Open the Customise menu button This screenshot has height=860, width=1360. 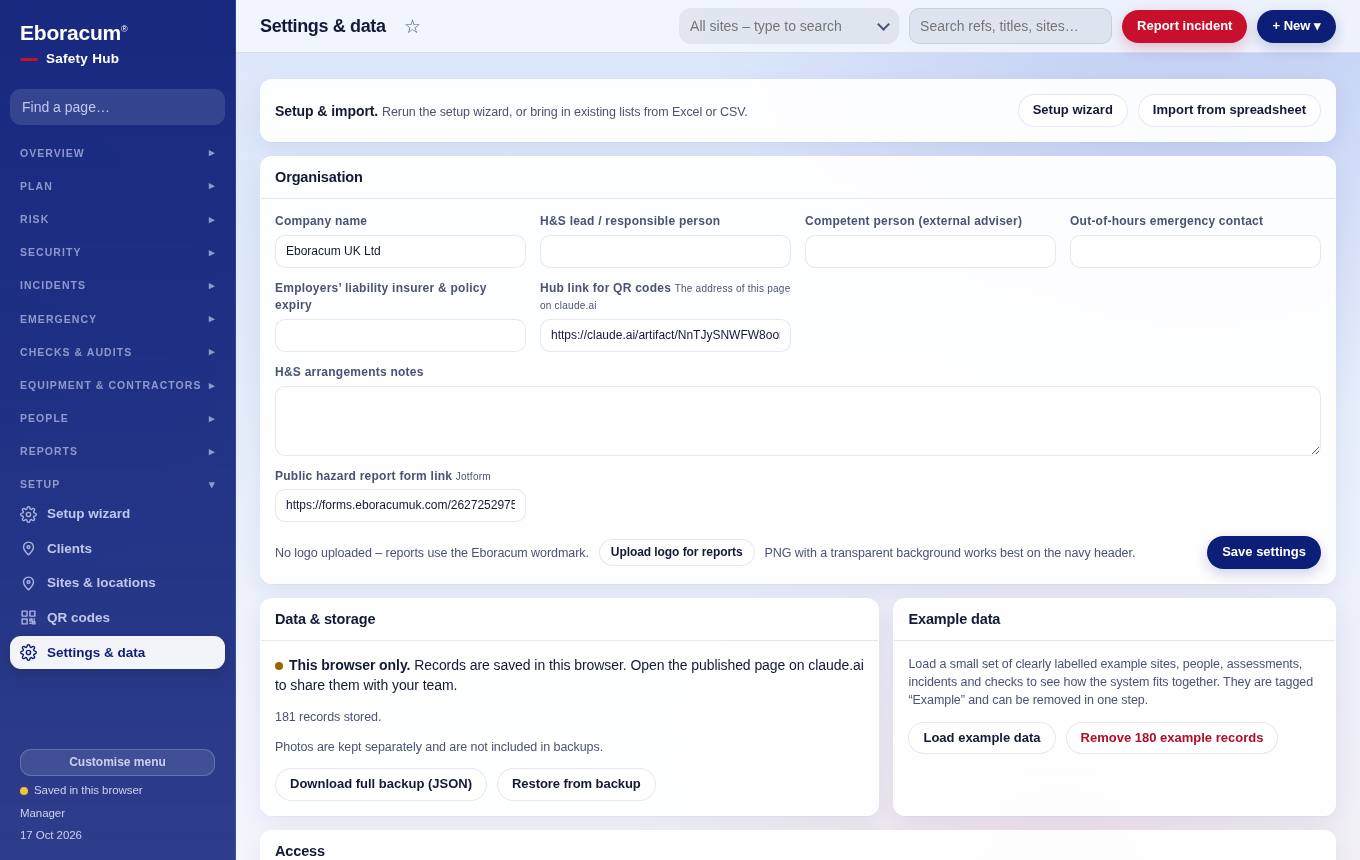tap(117, 762)
